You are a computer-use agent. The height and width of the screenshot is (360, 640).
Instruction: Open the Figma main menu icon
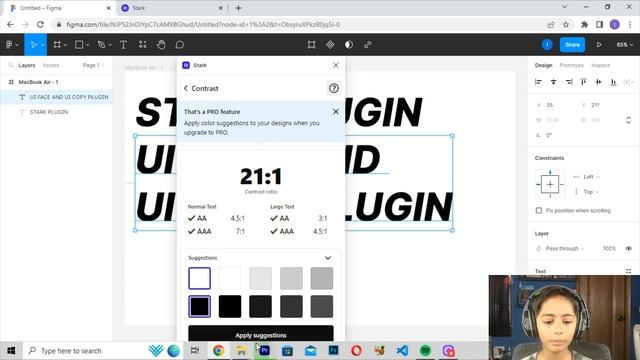point(9,44)
